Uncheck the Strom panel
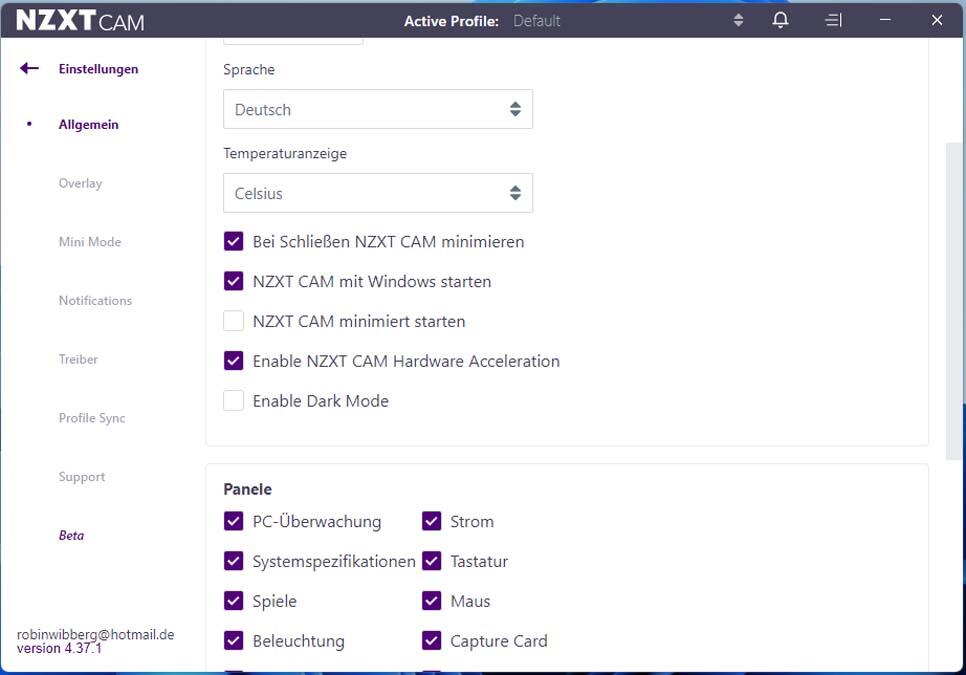 431,521
